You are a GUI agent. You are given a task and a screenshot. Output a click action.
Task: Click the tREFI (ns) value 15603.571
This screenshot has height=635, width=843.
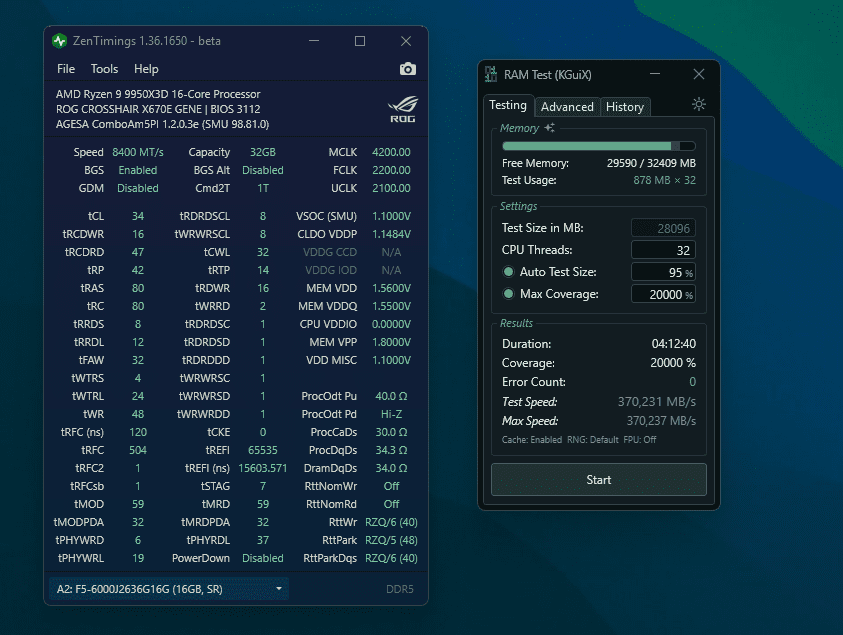point(262,468)
